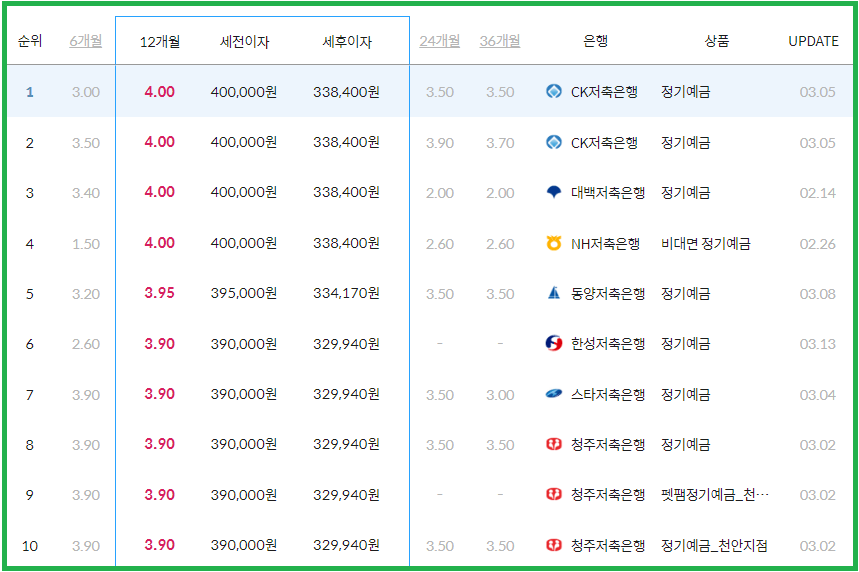Select the 정기예금_천안지점 product

pyautogui.click(x=714, y=546)
